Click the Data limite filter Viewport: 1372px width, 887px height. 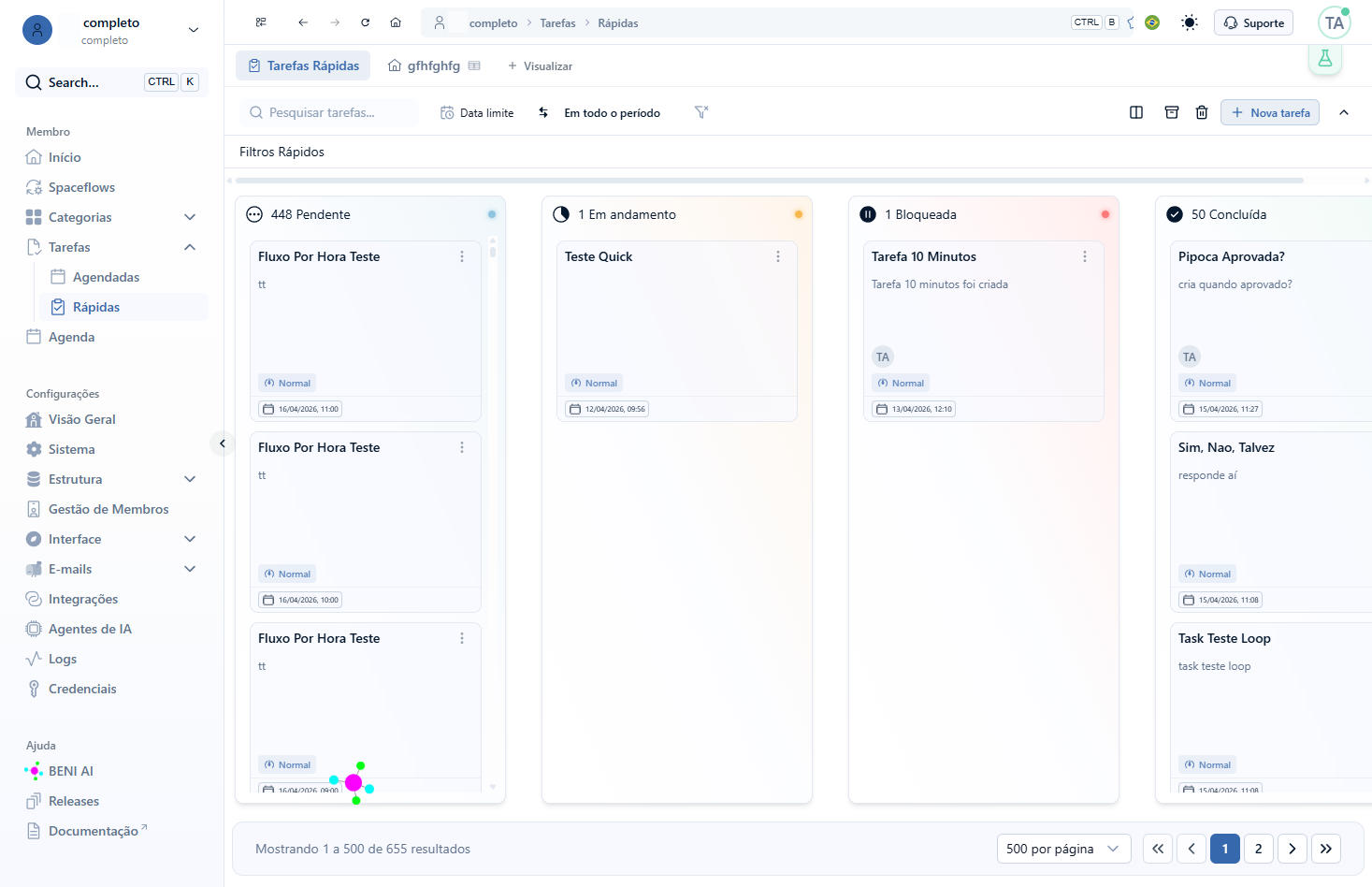pos(477,112)
